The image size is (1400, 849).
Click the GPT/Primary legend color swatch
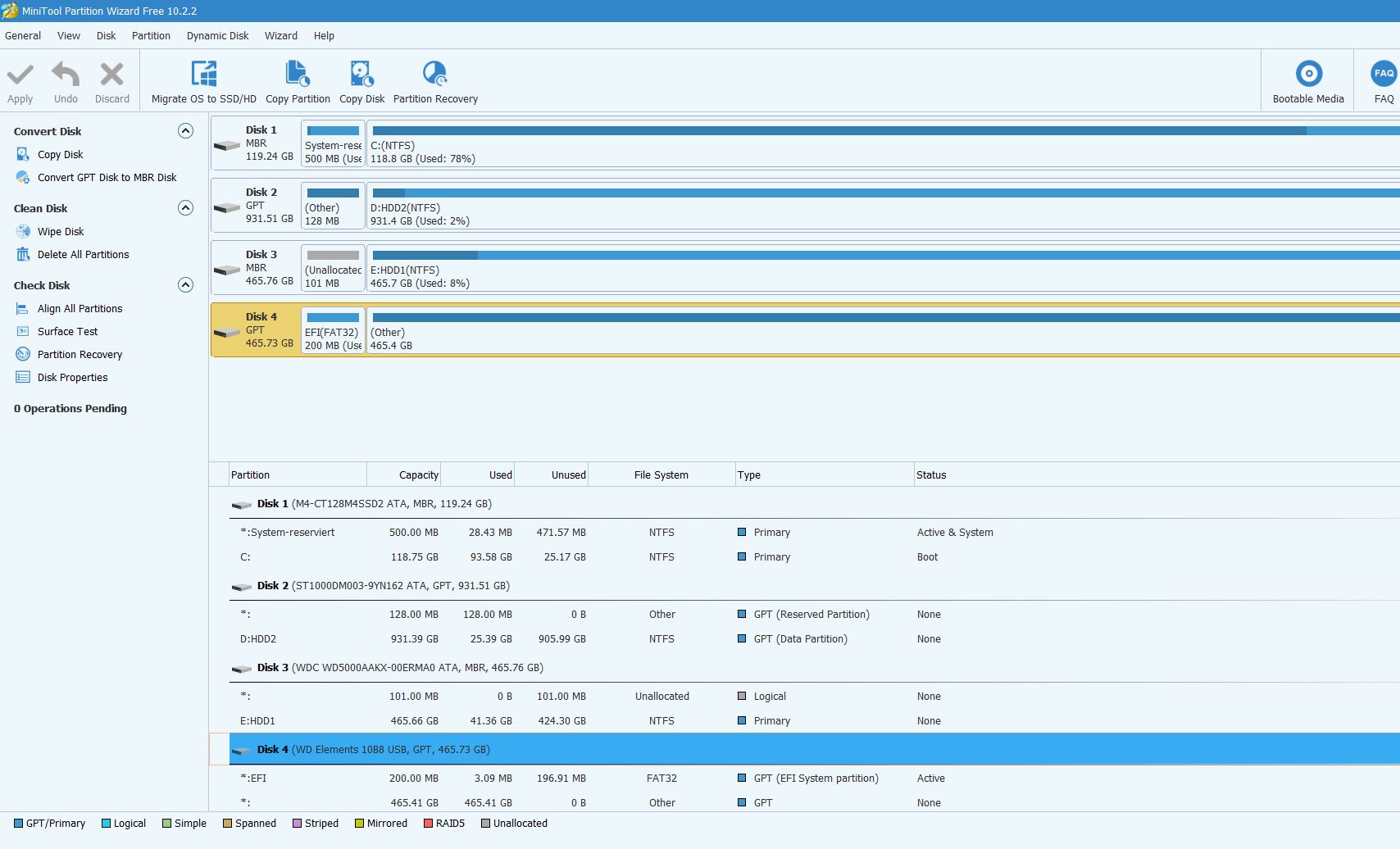[19, 824]
